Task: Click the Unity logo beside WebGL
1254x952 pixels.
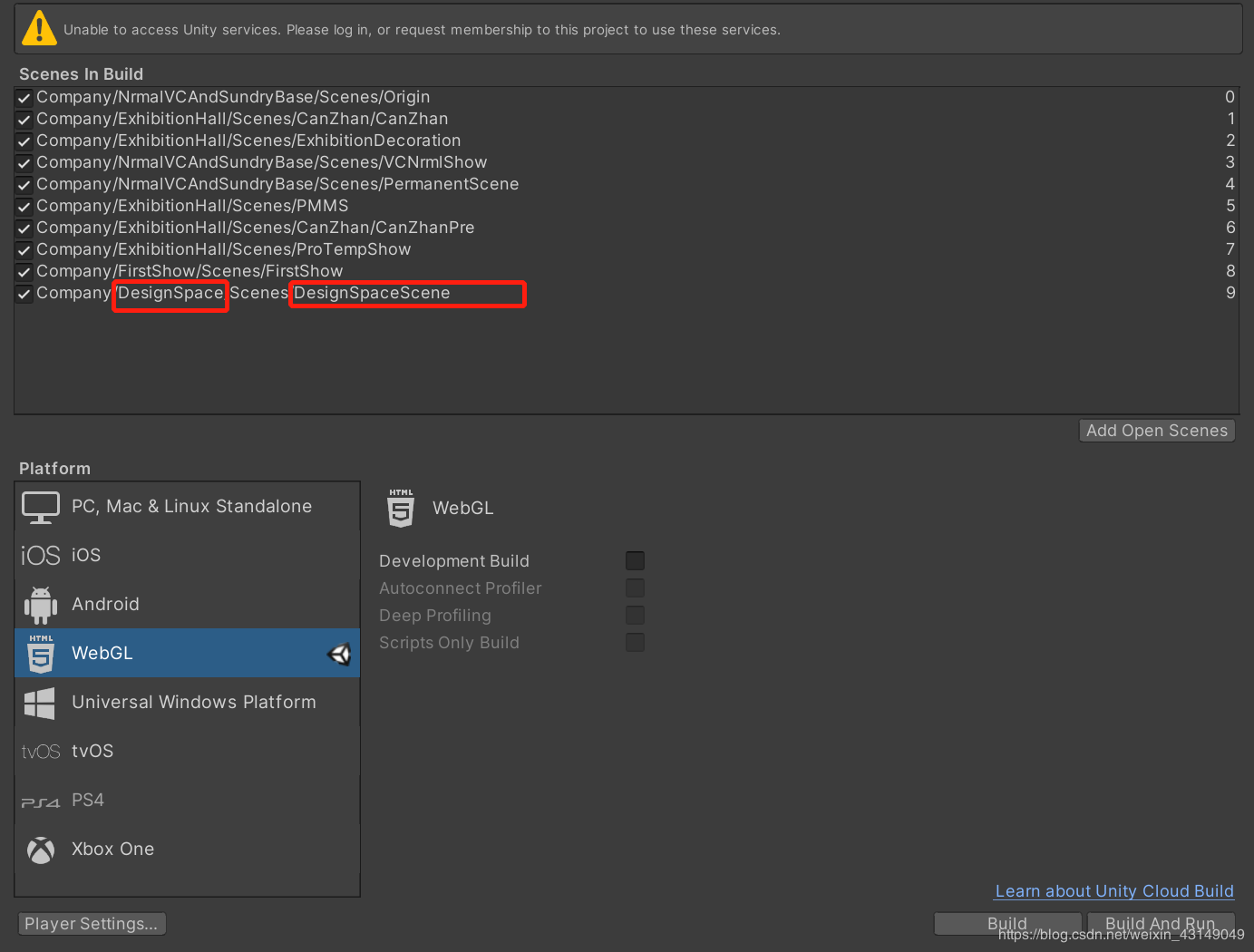Action: [339, 654]
